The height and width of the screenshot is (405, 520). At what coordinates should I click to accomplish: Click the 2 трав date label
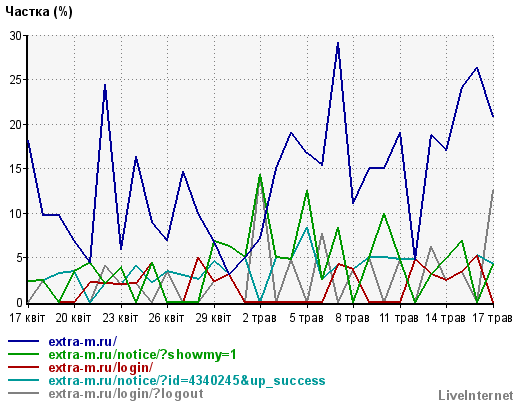click(260, 318)
